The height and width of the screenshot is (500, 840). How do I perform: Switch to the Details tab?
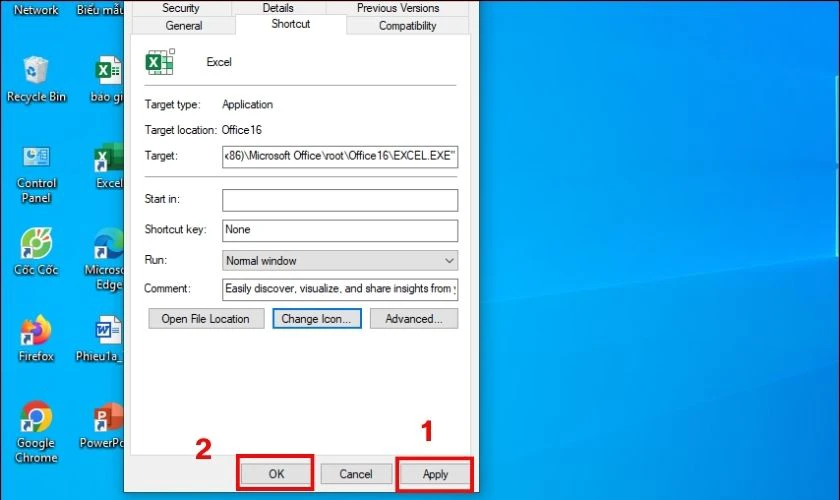pos(278,8)
